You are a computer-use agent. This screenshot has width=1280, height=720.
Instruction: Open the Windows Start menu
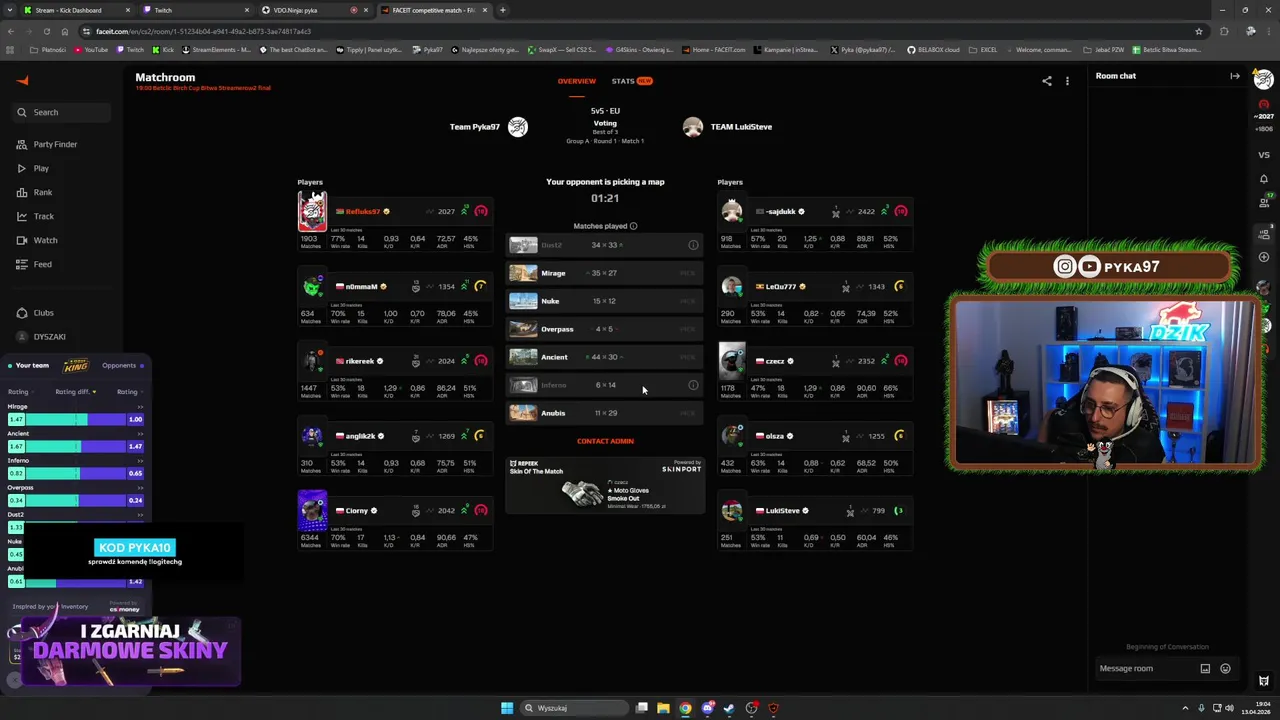point(507,708)
